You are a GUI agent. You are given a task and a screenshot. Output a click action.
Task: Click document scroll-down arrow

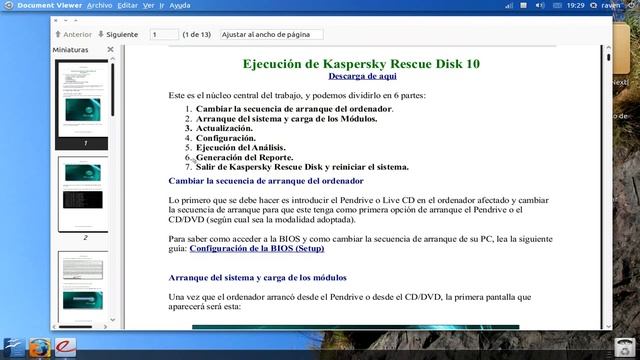tap(608, 327)
